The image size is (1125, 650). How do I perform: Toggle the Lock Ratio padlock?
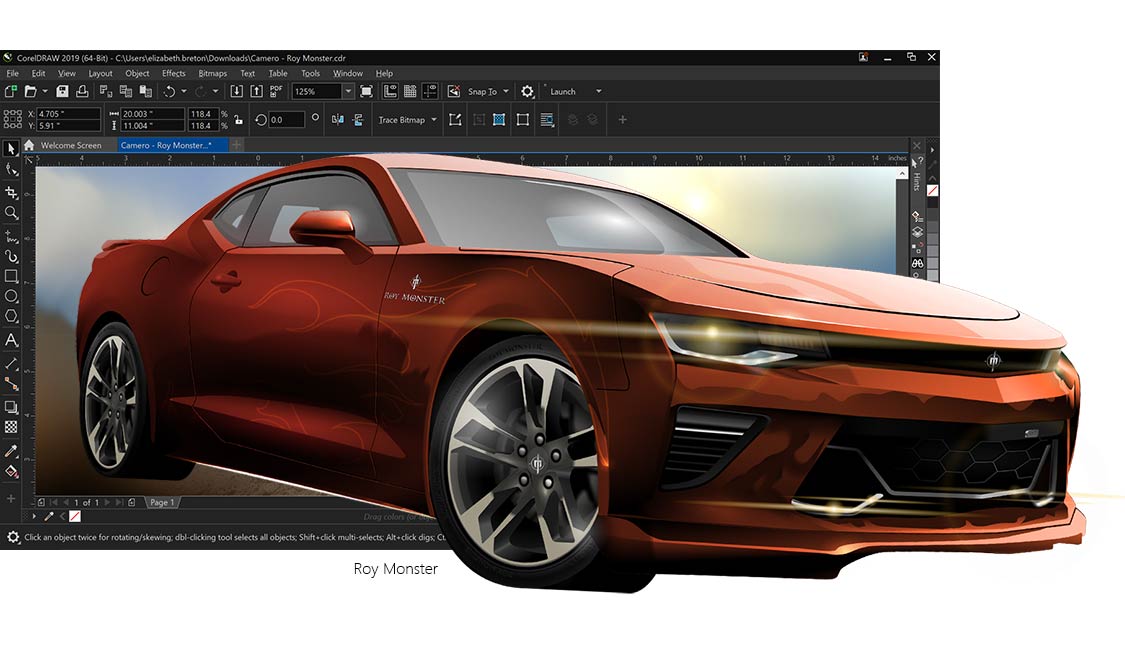(238, 120)
